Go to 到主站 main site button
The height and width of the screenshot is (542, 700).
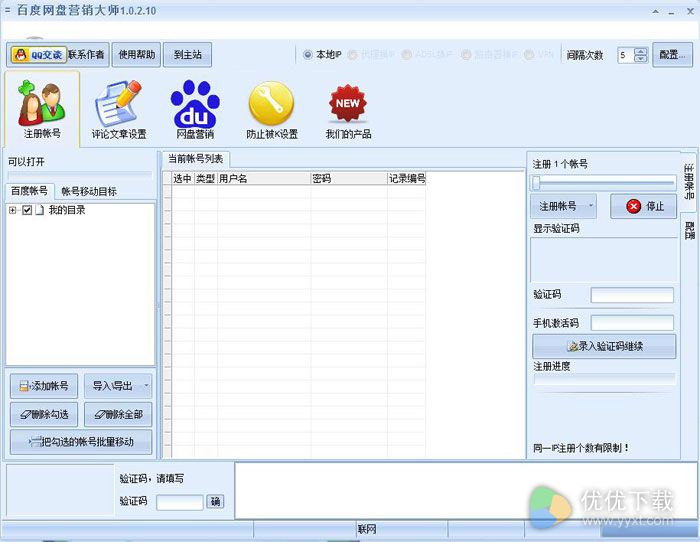[x=188, y=55]
